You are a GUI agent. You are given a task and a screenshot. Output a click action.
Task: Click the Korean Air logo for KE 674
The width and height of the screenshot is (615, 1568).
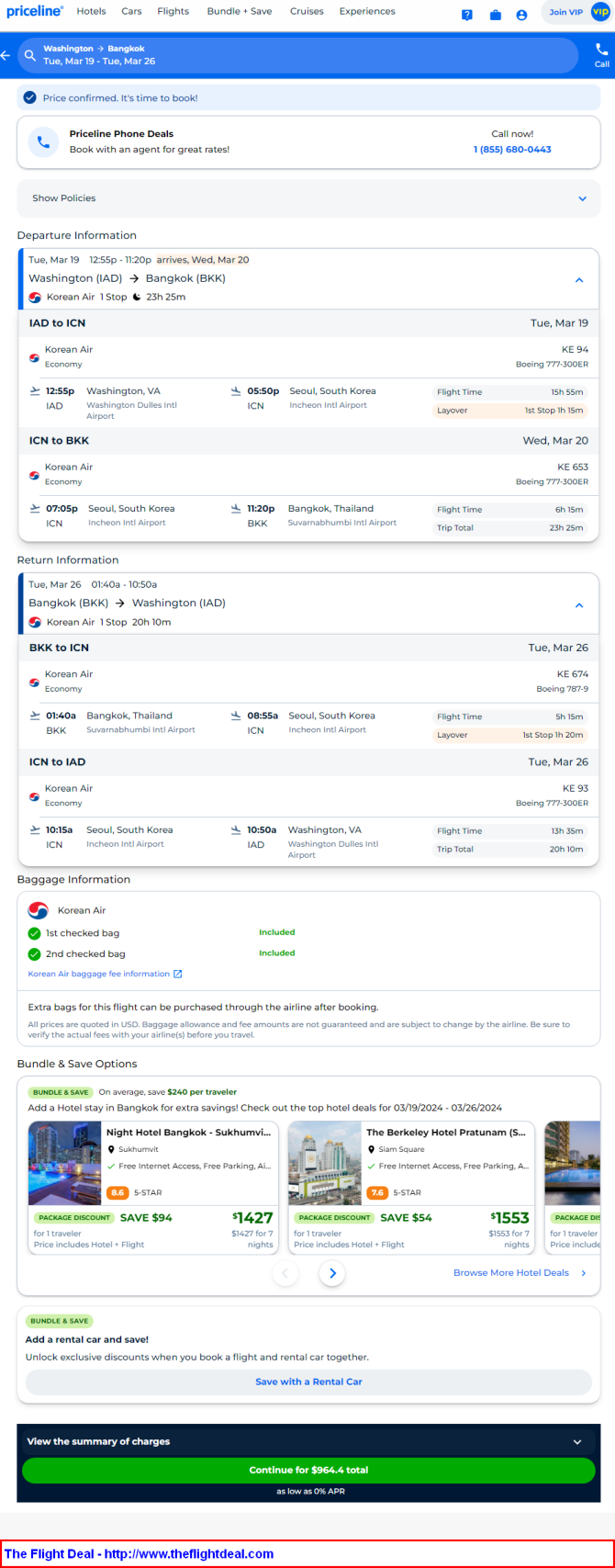pyautogui.click(x=34, y=682)
